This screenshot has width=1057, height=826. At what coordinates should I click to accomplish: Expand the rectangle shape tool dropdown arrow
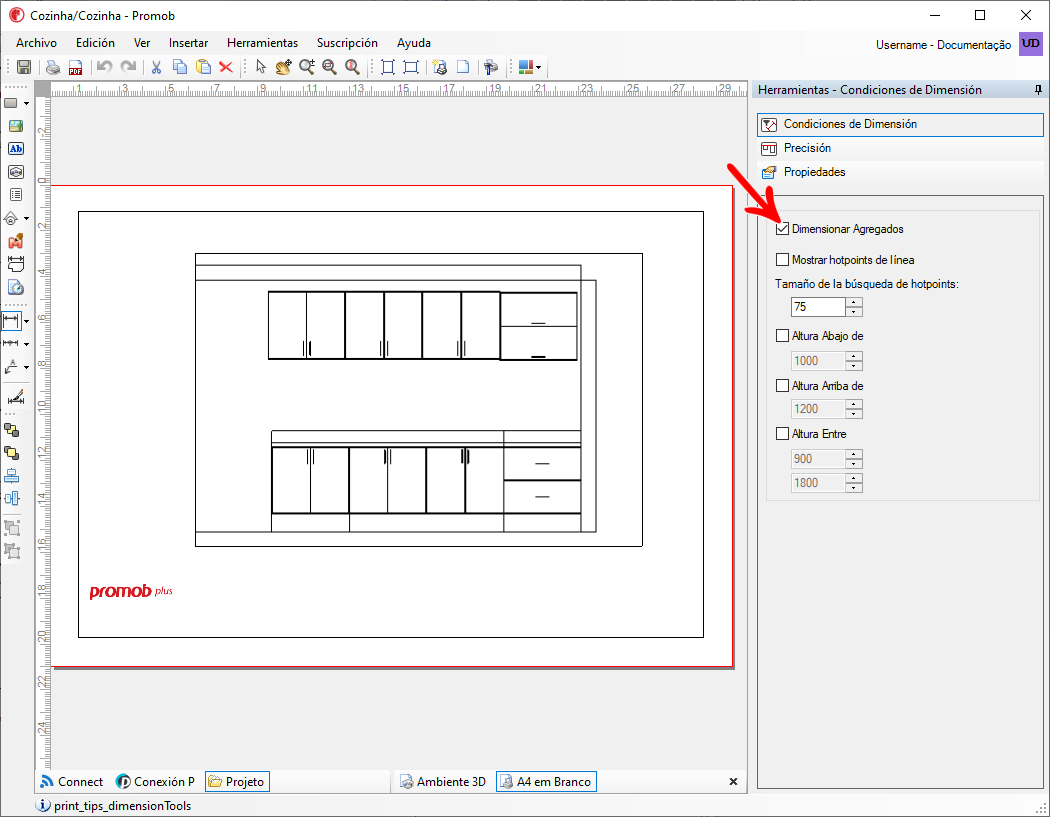pos(26,104)
